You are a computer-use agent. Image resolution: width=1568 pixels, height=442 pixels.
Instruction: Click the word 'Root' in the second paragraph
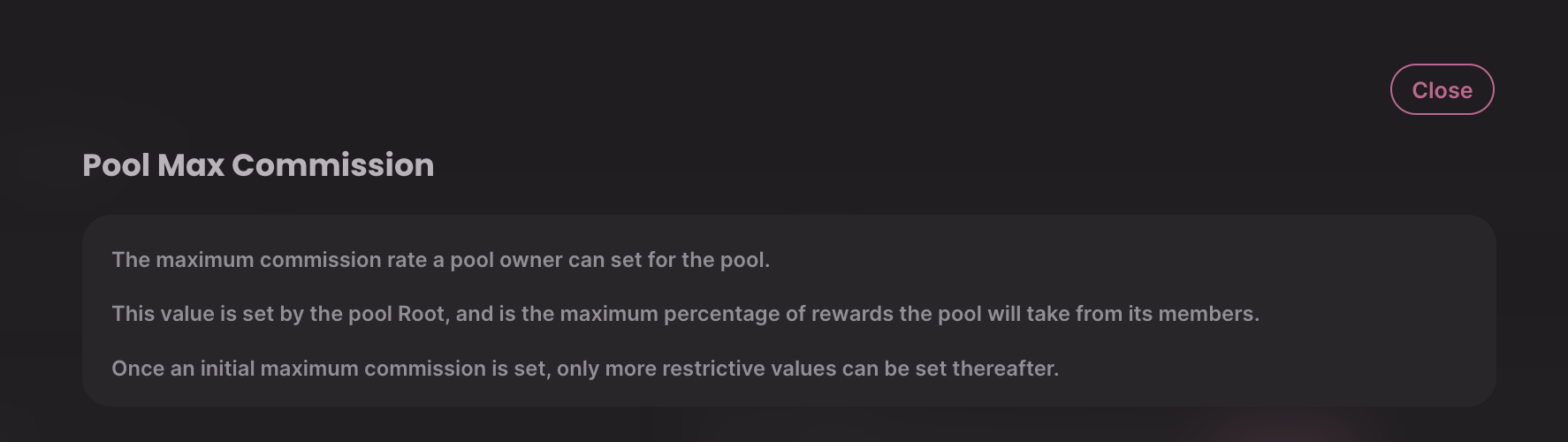pyautogui.click(x=422, y=314)
